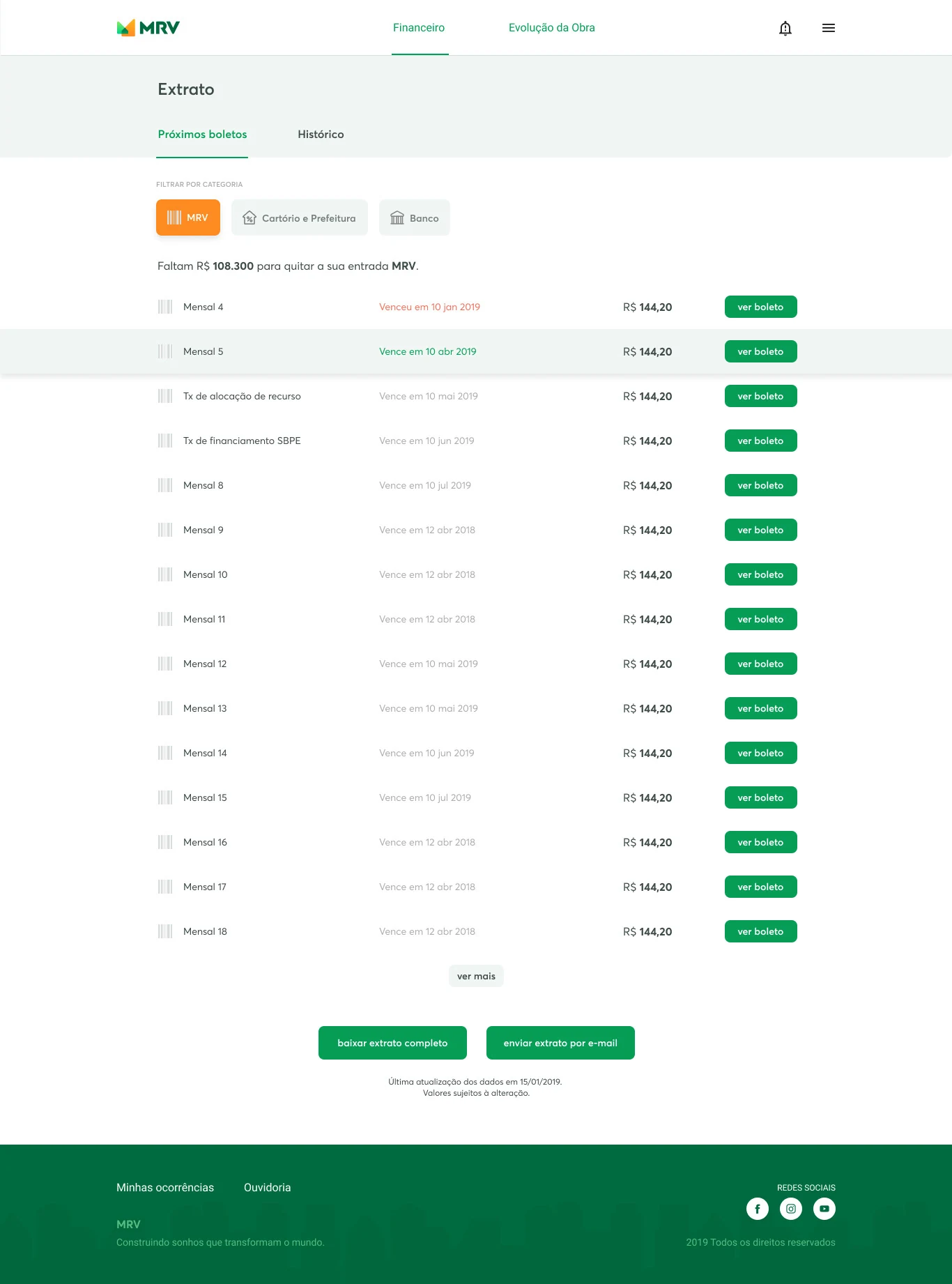Open MRV YouTube channel icon
This screenshot has height=1284, width=952.
[824, 1209]
